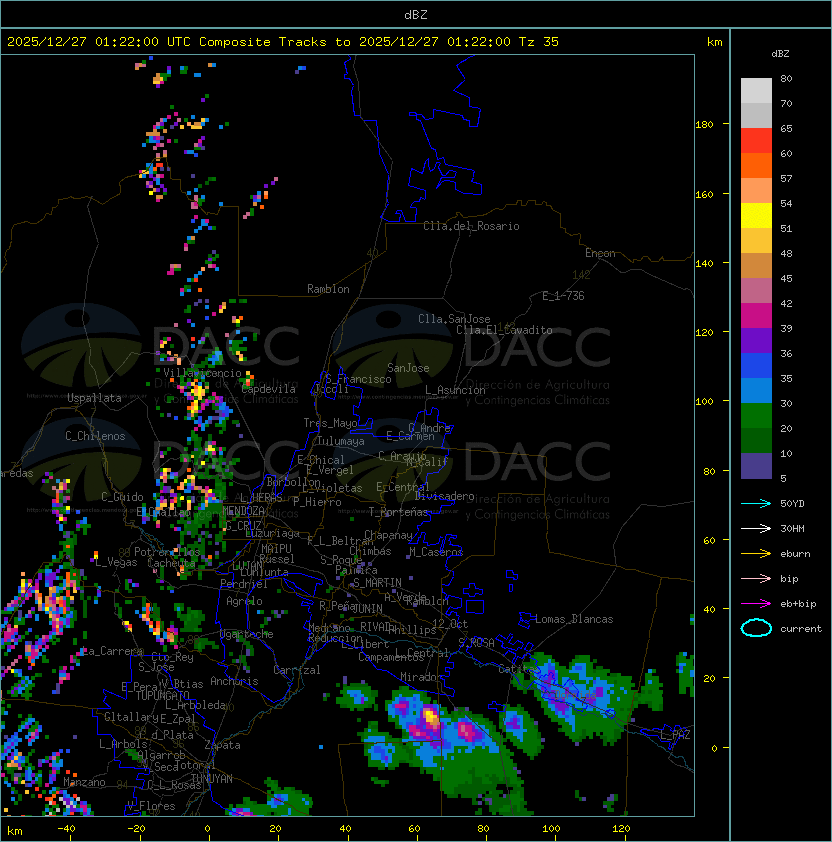Click the 'TUNUYAN' city label
The image size is (832, 842).
[x=212, y=778]
